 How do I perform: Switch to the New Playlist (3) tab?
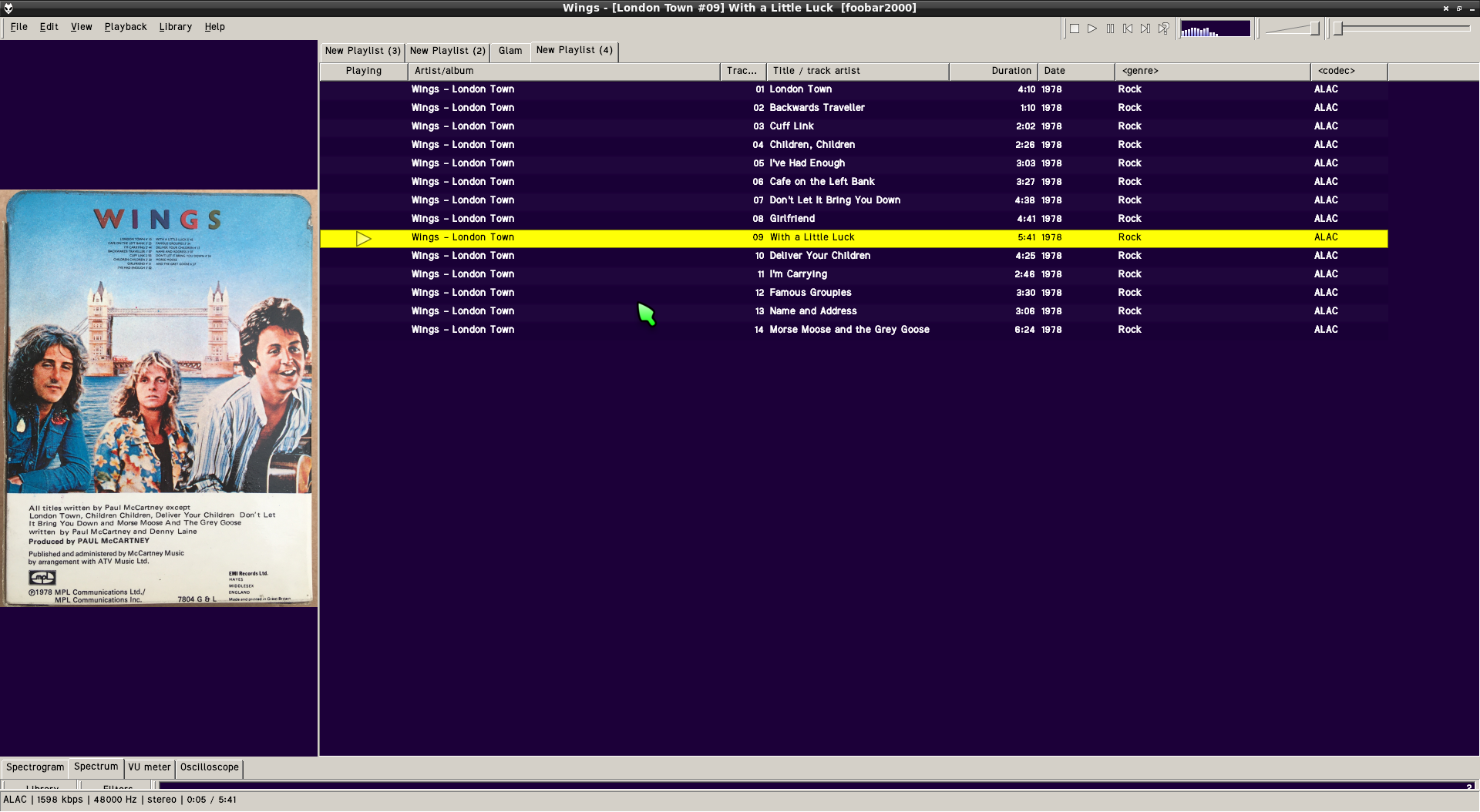click(362, 51)
